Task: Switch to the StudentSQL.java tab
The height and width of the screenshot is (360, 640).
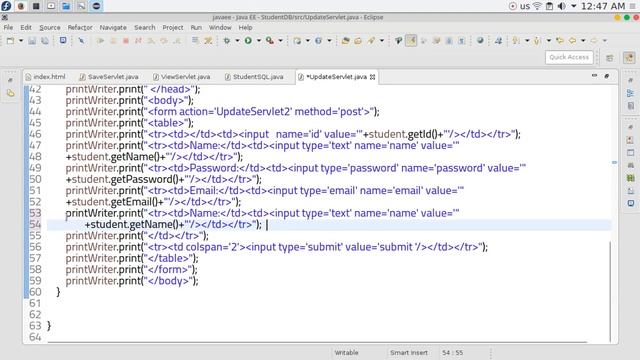Action: coord(254,77)
